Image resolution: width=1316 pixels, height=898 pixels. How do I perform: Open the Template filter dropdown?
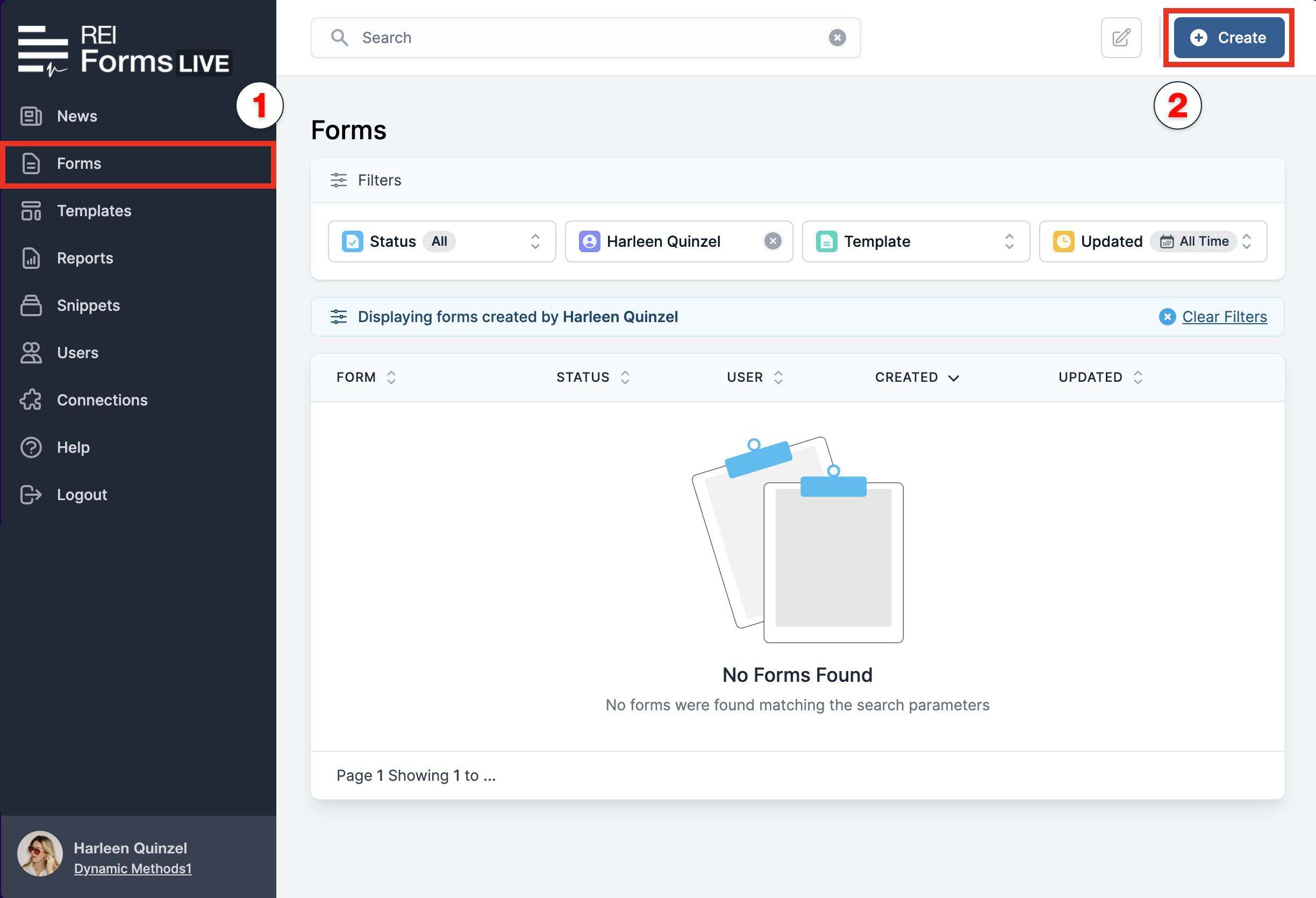[x=915, y=241]
